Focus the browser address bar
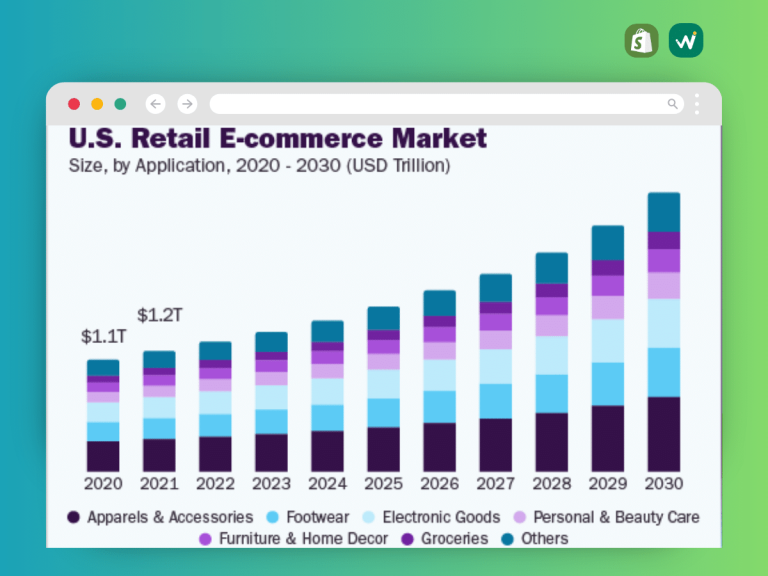 (x=447, y=104)
